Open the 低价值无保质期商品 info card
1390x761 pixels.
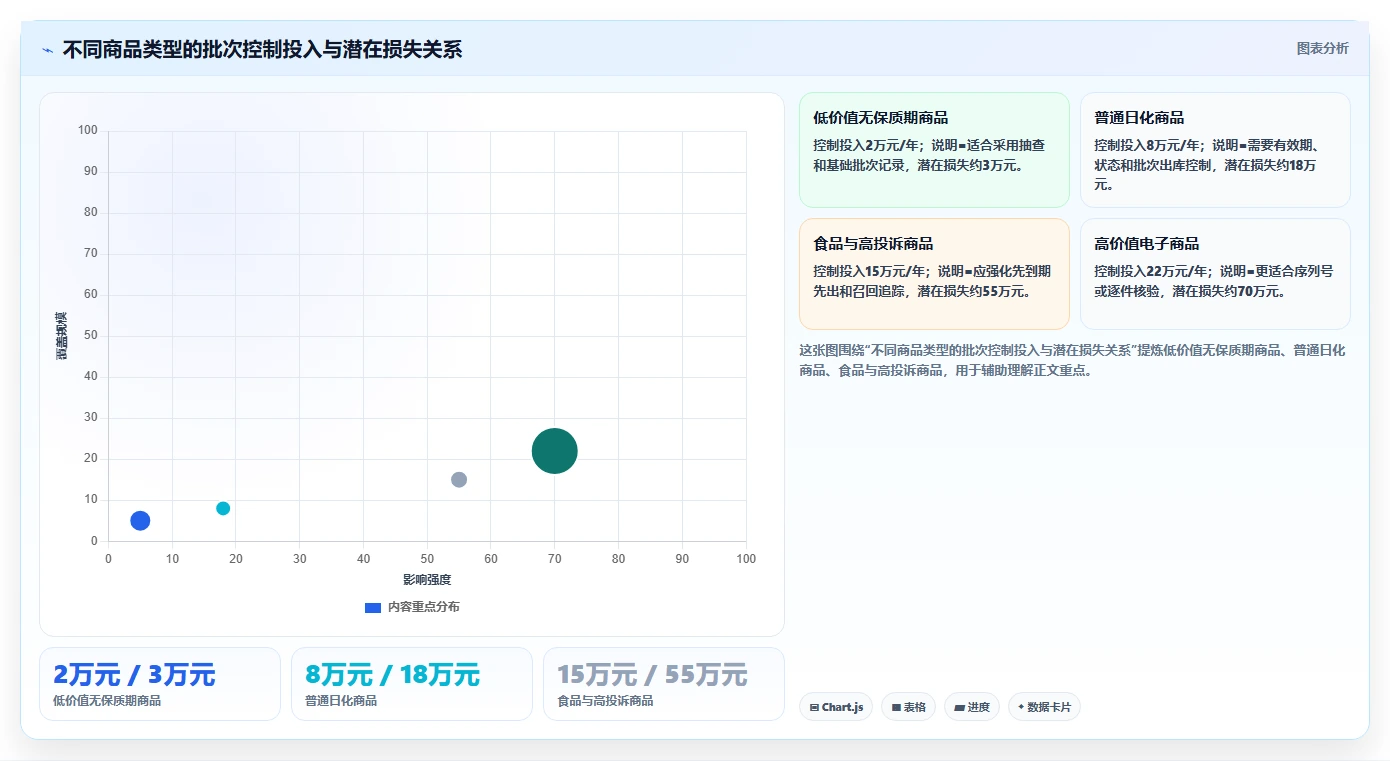[x=934, y=150]
